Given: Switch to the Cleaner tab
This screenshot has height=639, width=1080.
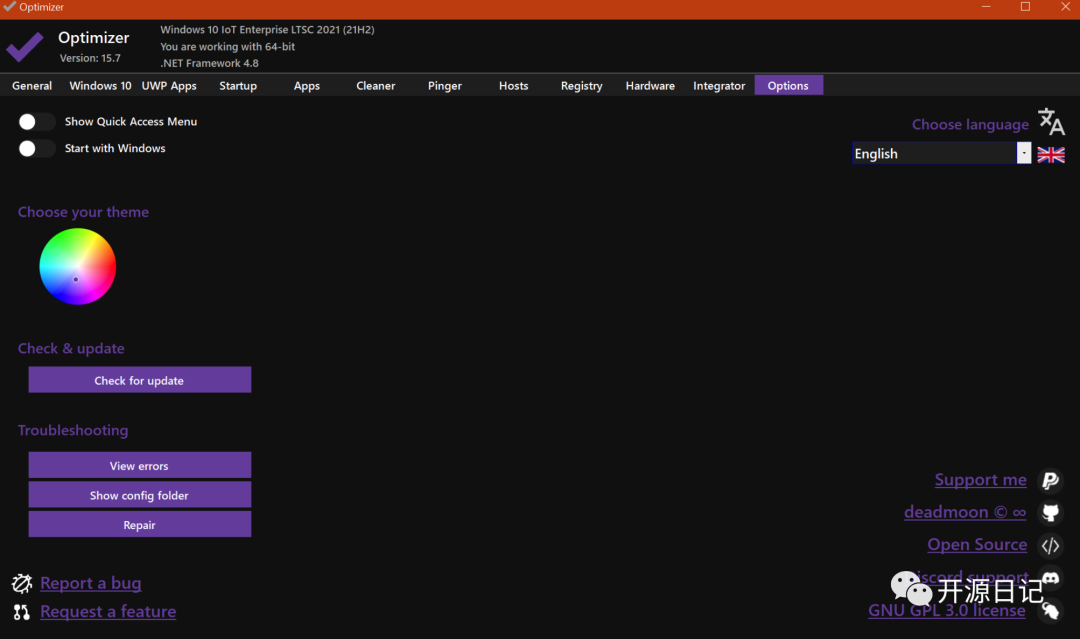Looking at the screenshot, I should click(375, 85).
